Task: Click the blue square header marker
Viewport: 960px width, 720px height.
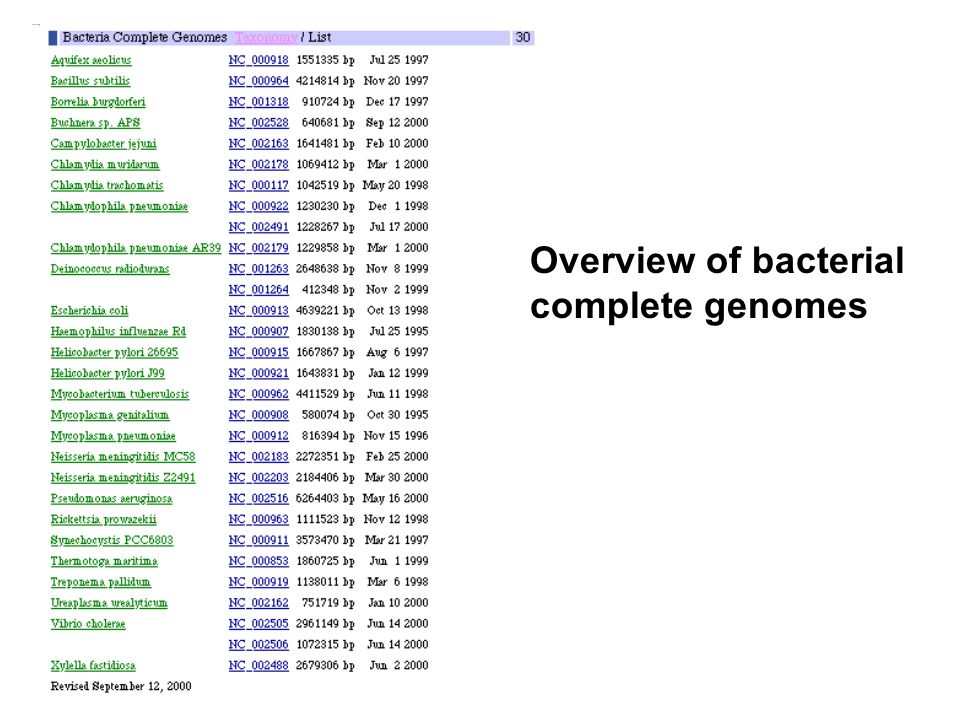Action: point(53,37)
